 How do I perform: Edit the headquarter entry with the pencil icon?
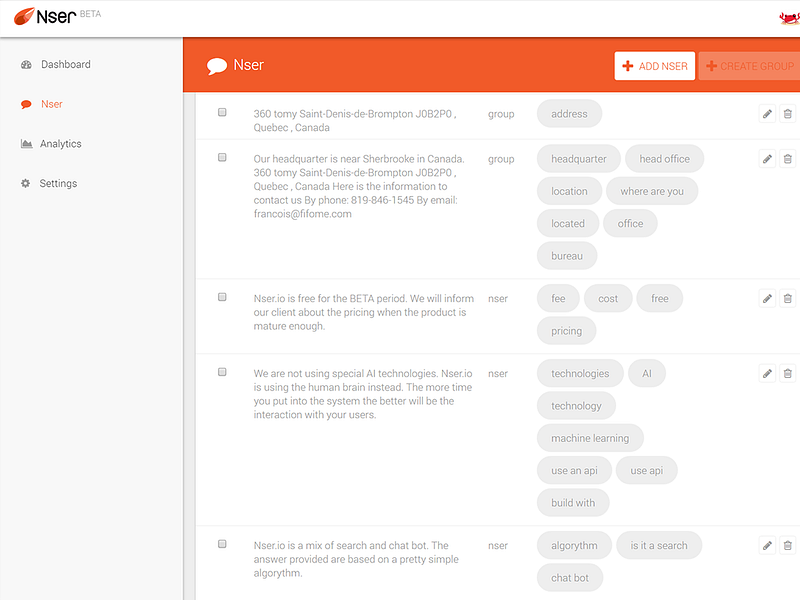(767, 159)
